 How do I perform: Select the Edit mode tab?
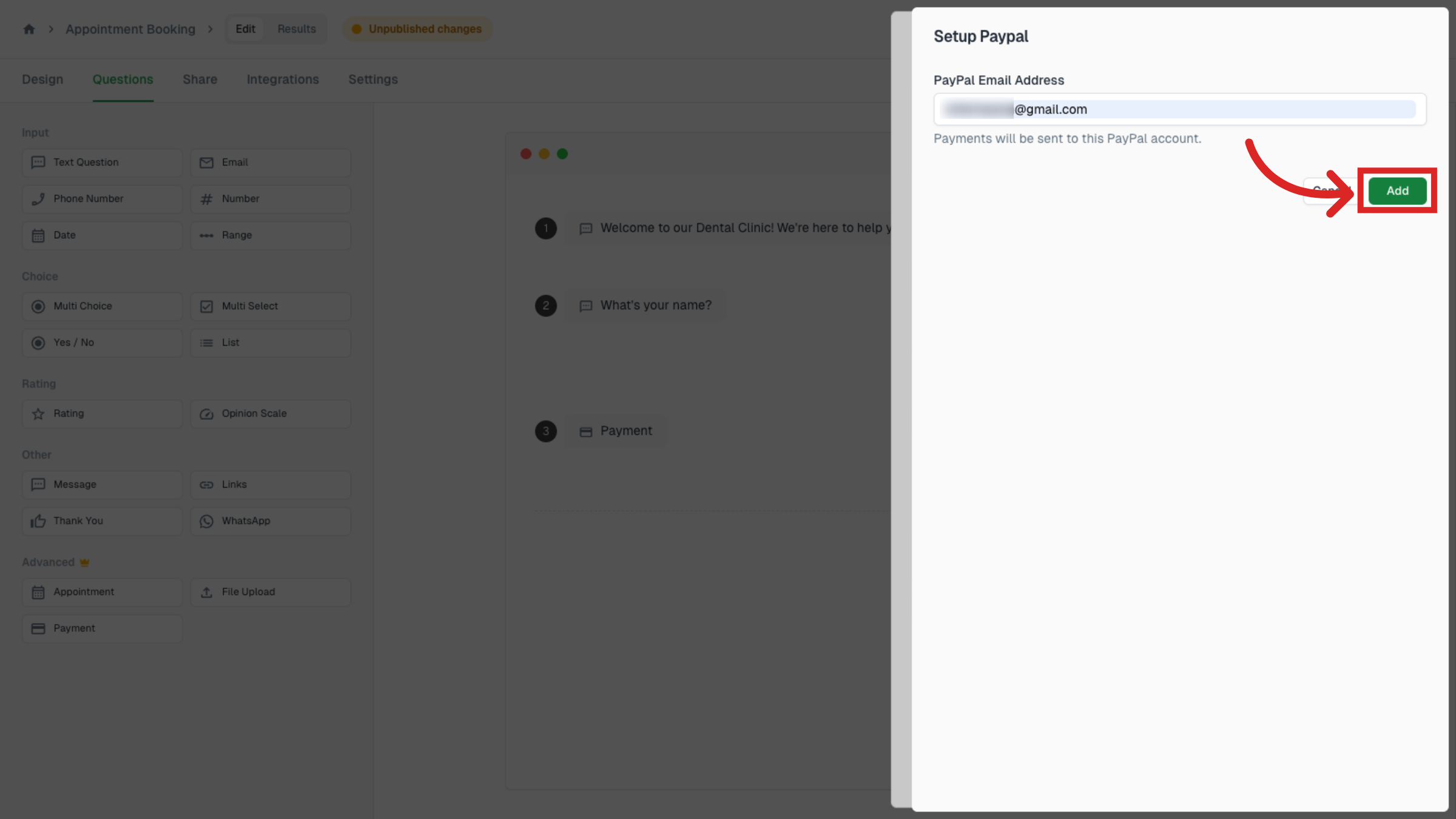tap(245, 29)
